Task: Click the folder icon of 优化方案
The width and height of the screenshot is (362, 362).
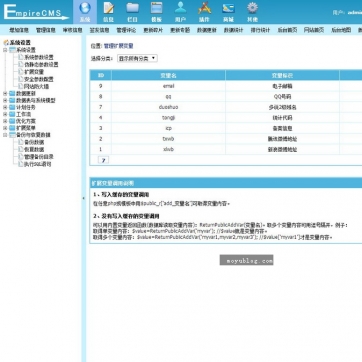Action: coord(12,121)
